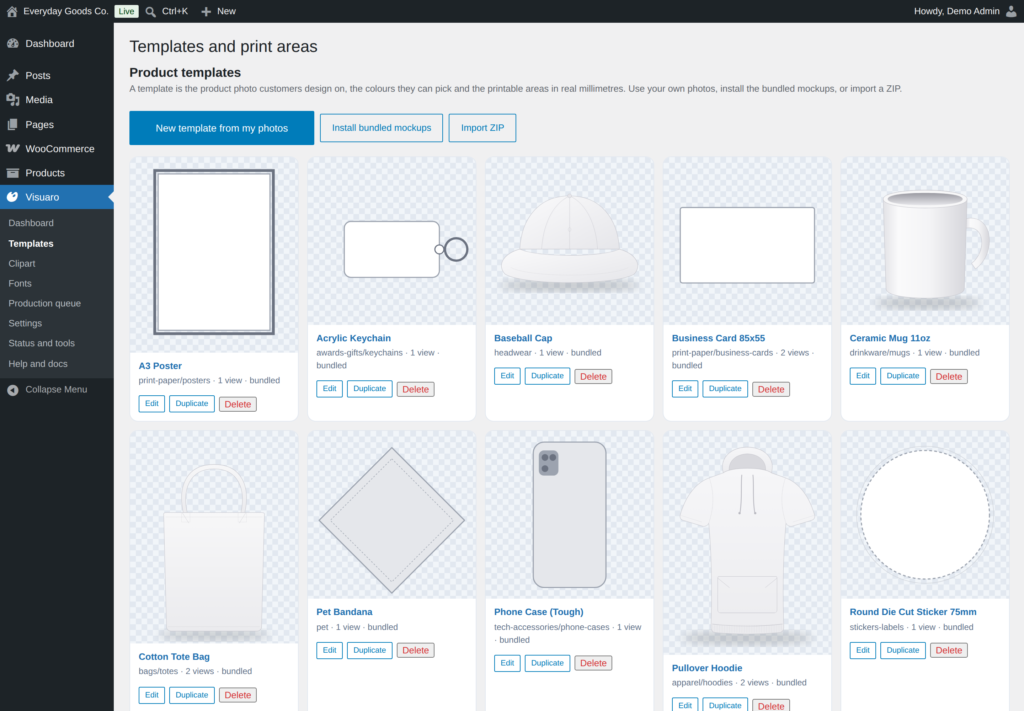Click the search magnifier icon in admin bar

(151, 12)
